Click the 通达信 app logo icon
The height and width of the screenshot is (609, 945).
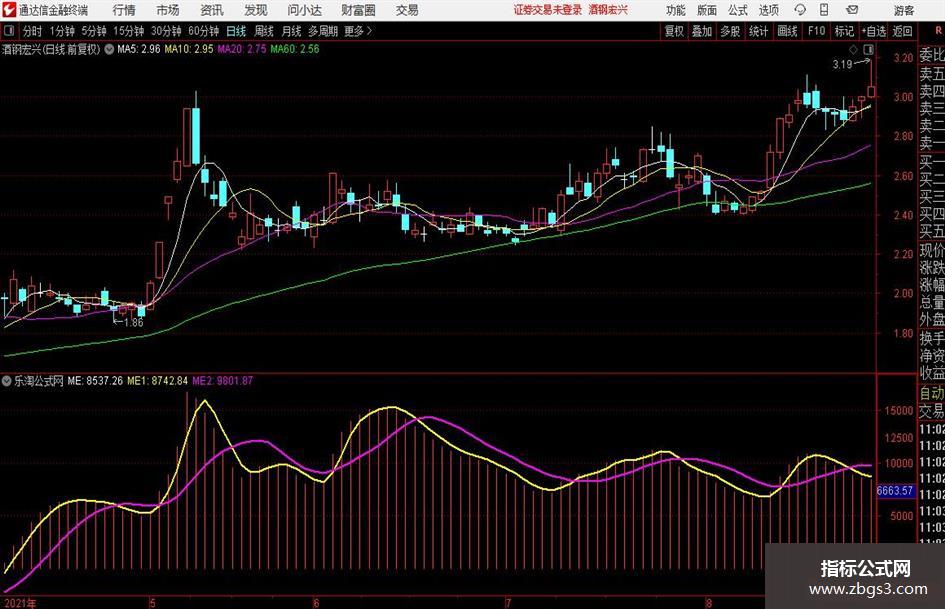pos(9,10)
